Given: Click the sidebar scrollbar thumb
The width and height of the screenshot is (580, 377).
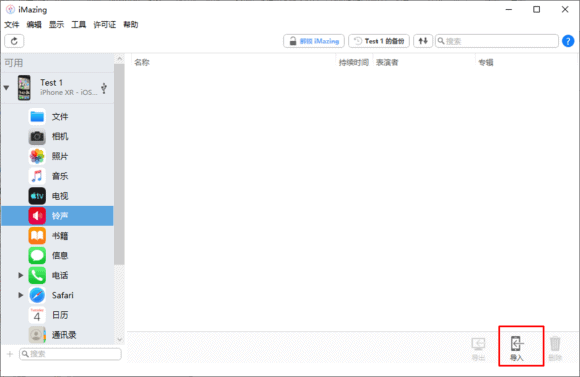Looking at the screenshot, I should 119,164.
